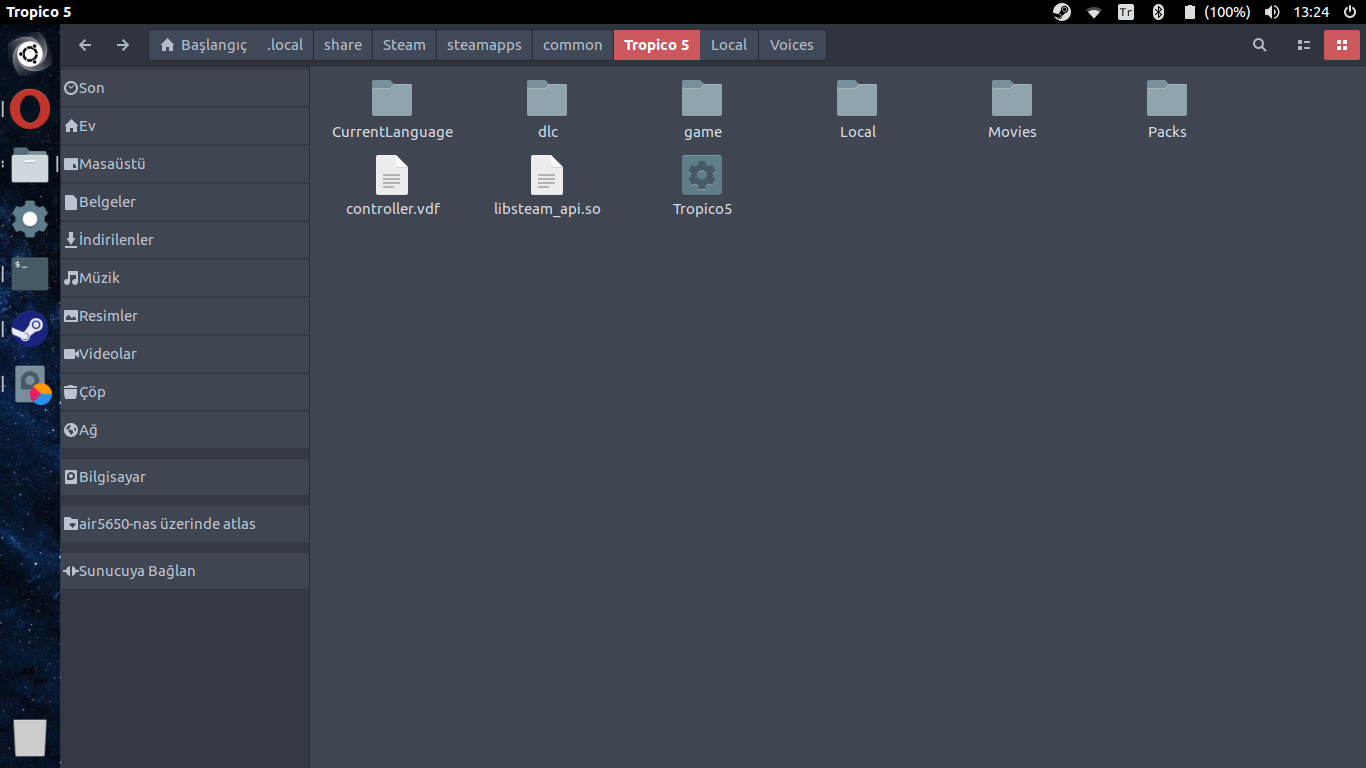The image size is (1366, 768).
Task: Go forward with the right arrow button
Action: pyautogui.click(x=123, y=45)
